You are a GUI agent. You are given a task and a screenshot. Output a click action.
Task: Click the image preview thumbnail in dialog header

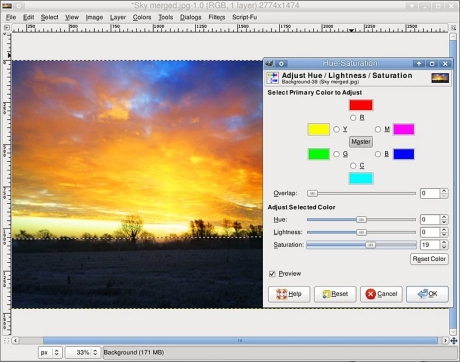[x=440, y=78]
